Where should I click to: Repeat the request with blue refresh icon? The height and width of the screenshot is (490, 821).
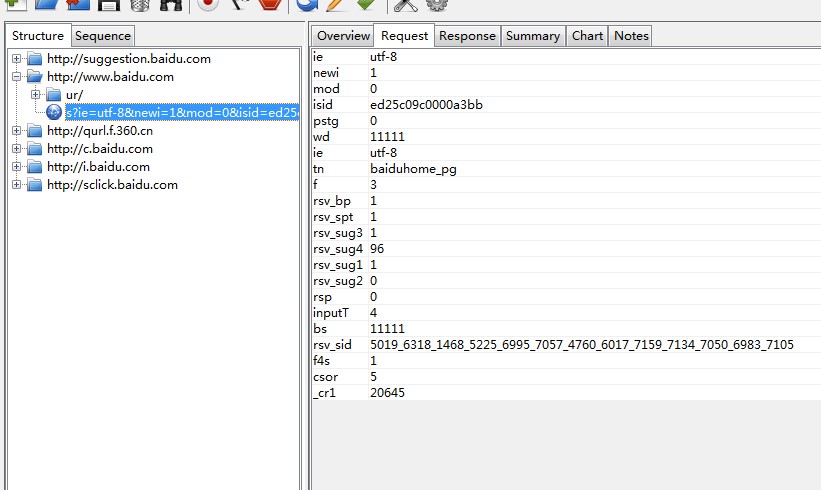307,4
